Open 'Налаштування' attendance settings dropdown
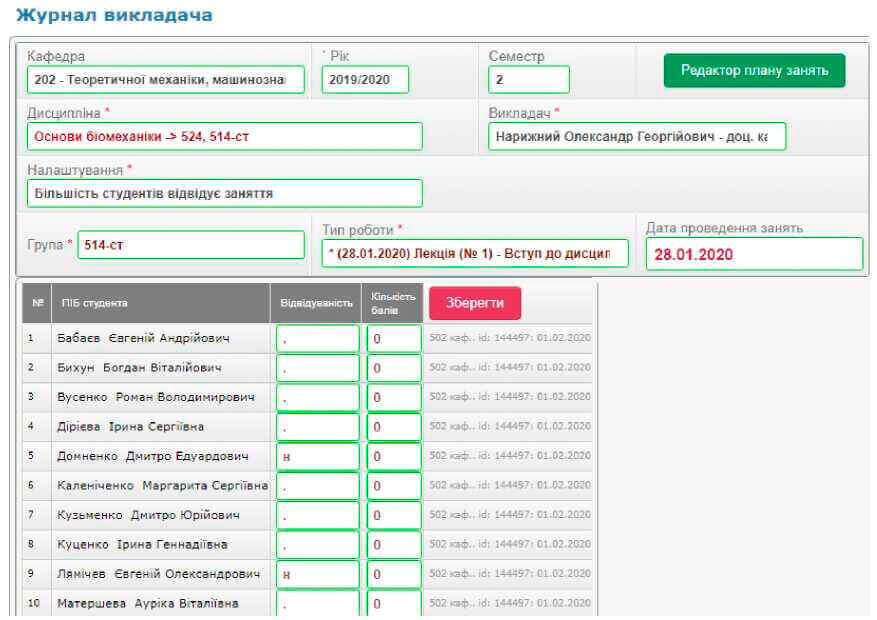 [x=224, y=193]
